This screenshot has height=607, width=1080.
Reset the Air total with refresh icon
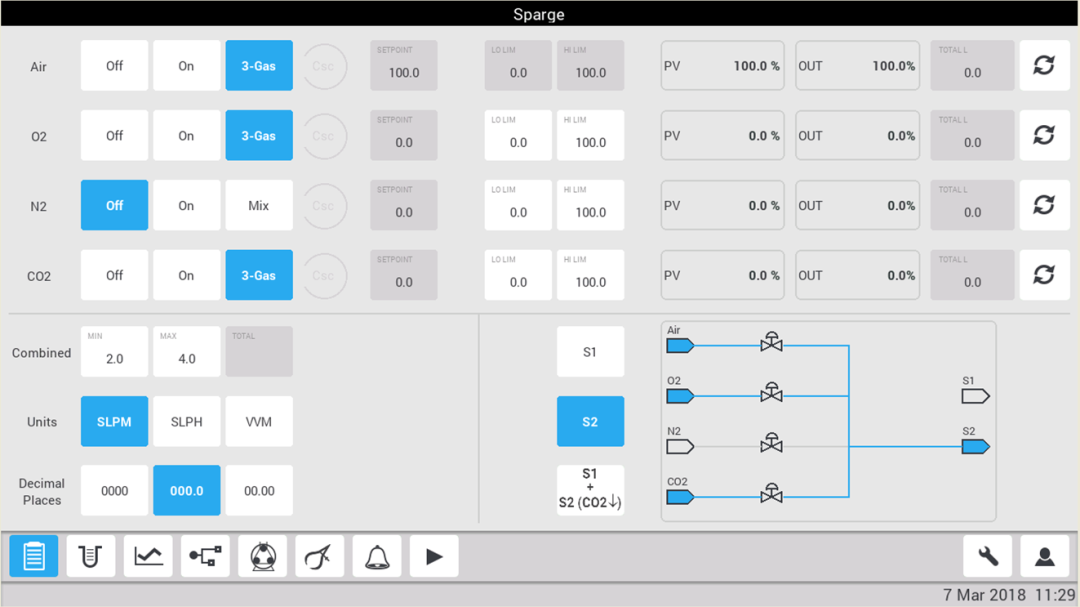pyautogui.click(x=1044, y=65)
